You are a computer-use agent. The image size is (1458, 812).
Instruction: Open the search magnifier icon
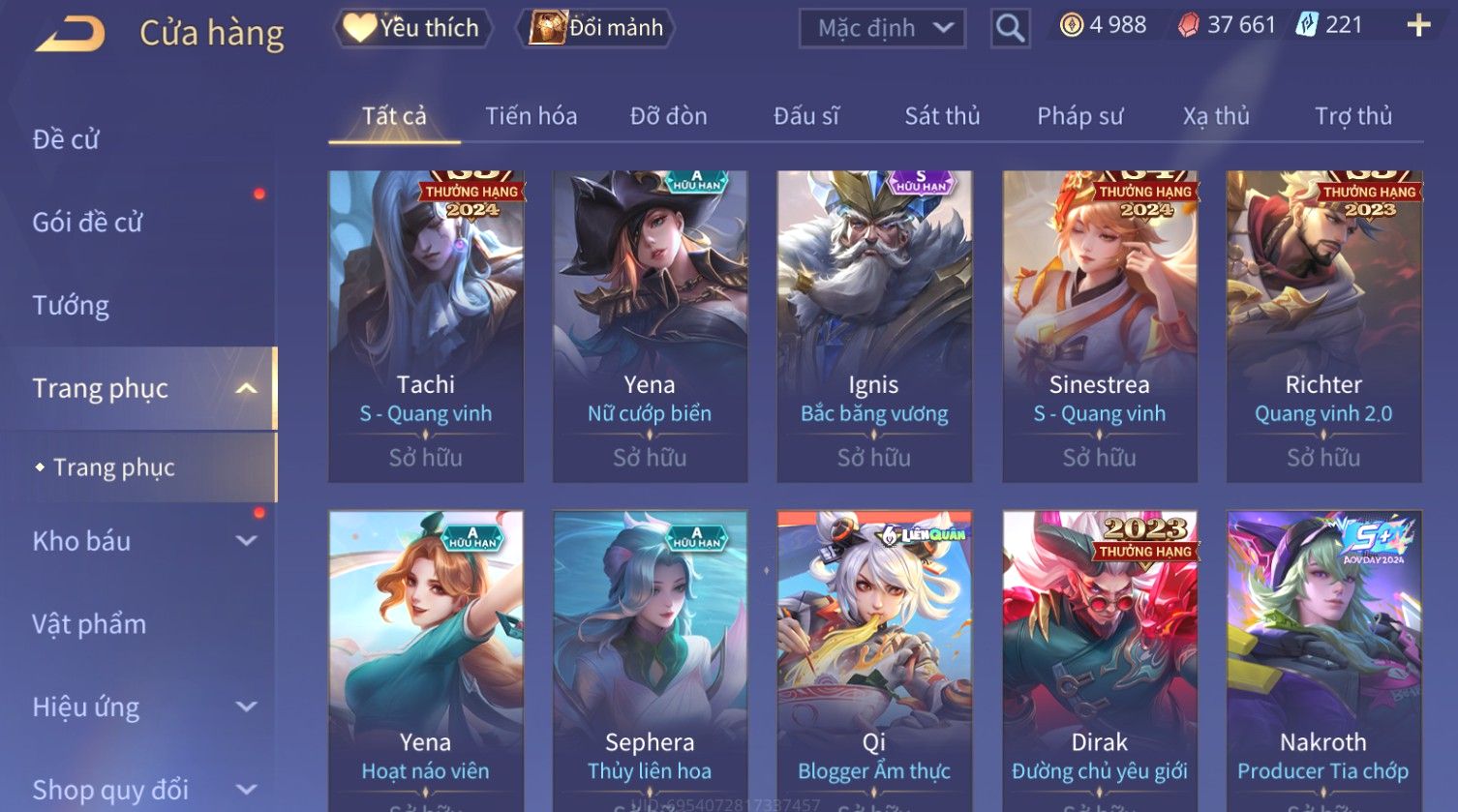1010,28
